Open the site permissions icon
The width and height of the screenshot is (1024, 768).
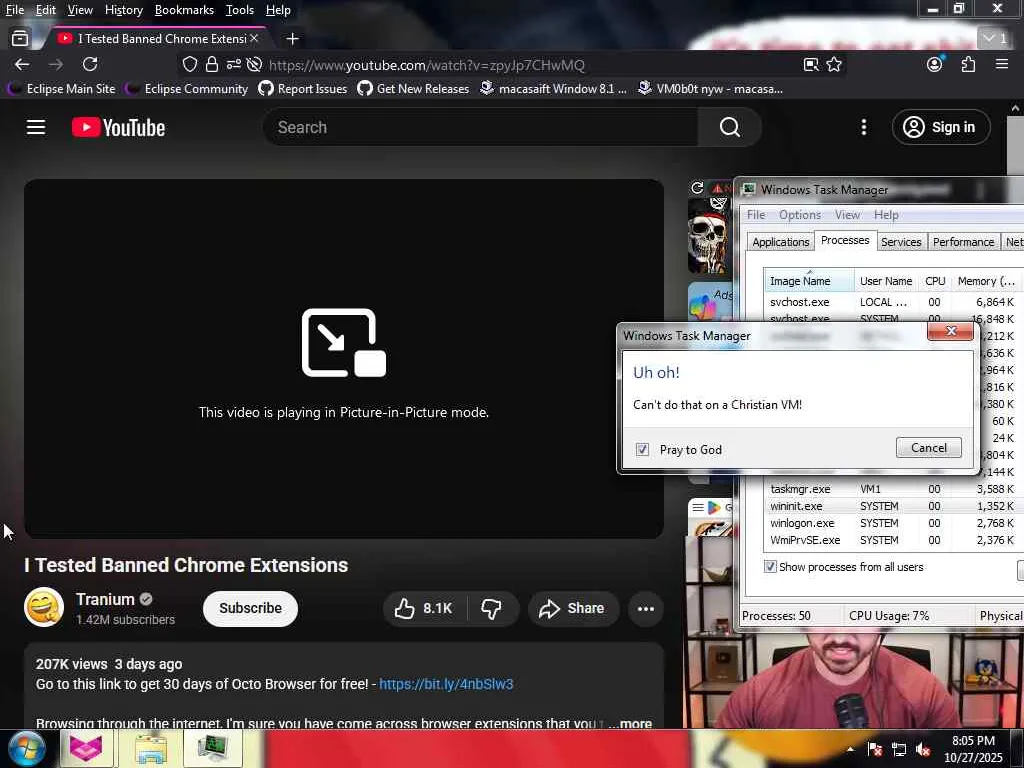coord(234,64)
